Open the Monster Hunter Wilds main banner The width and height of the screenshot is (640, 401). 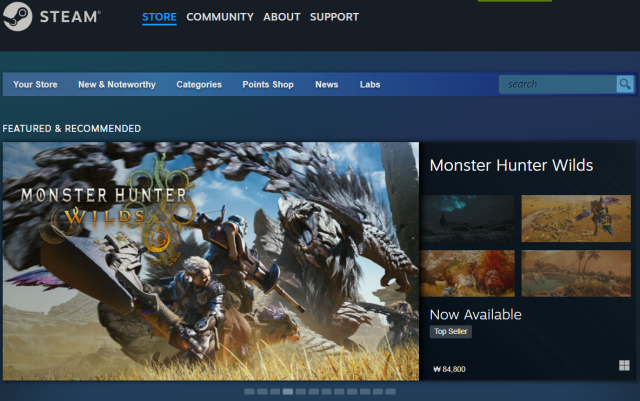pyautogui.click(x=211, y=261)
